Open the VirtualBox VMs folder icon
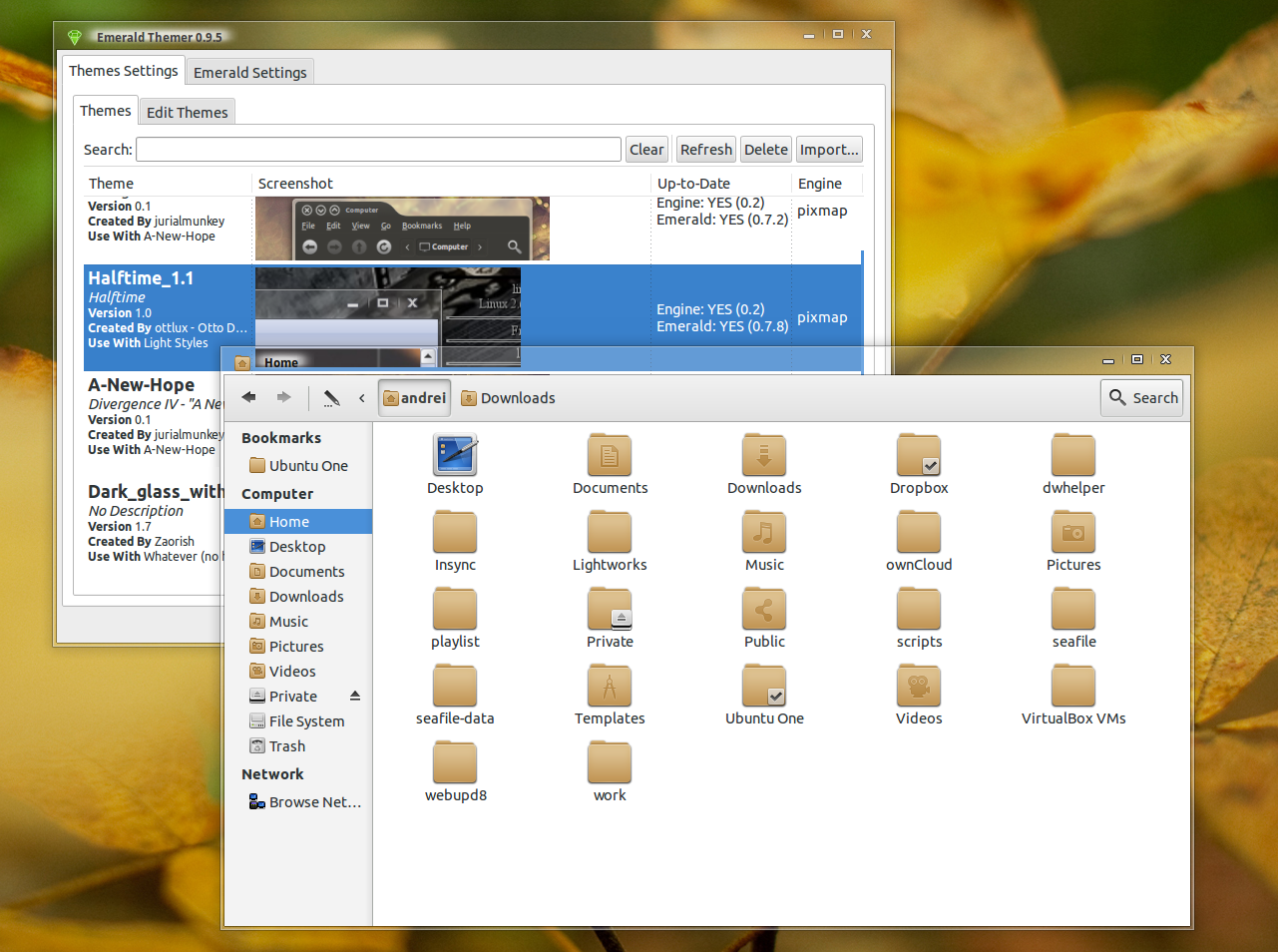 coord(1073,686)
